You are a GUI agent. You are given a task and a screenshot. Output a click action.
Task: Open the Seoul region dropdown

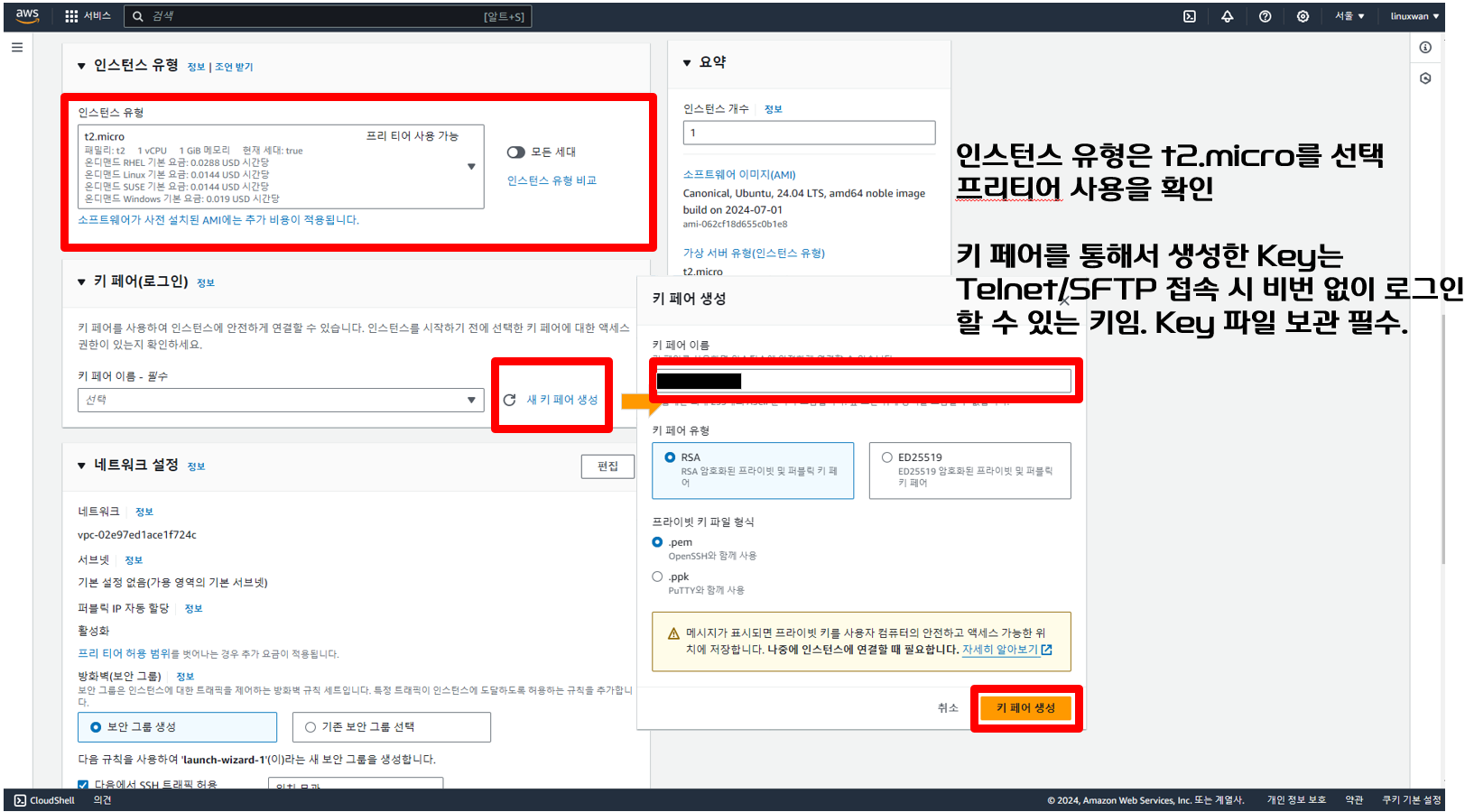tap(1350, 16)
